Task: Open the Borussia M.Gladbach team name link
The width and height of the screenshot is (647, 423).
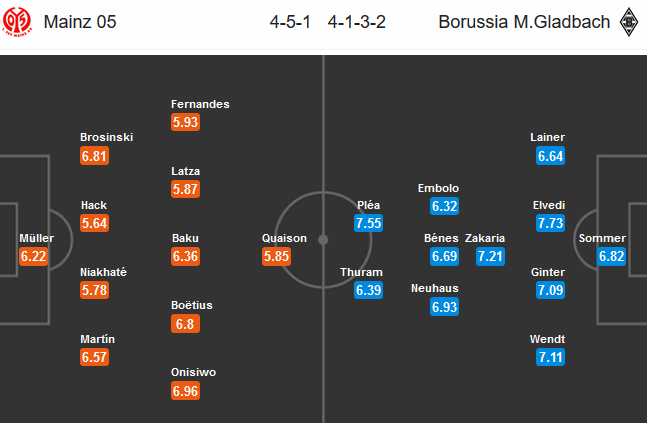Action: (x=524, y=22)
